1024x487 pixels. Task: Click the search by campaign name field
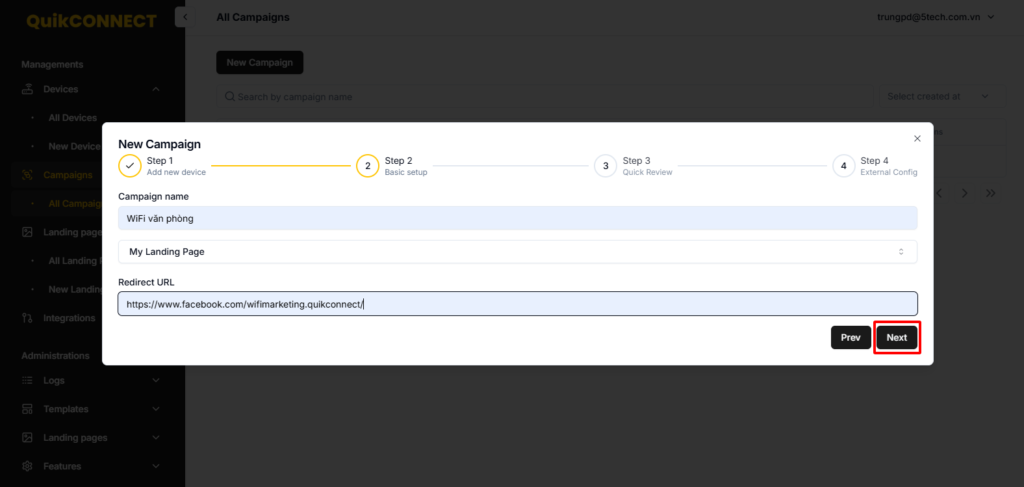point(545,96)
